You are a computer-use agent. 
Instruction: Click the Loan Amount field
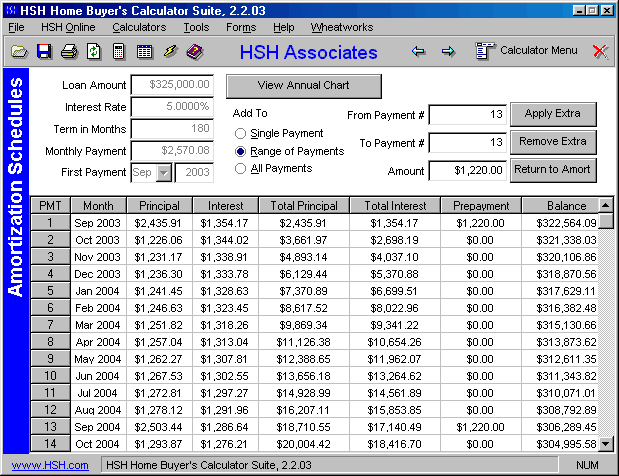(172, 84)
